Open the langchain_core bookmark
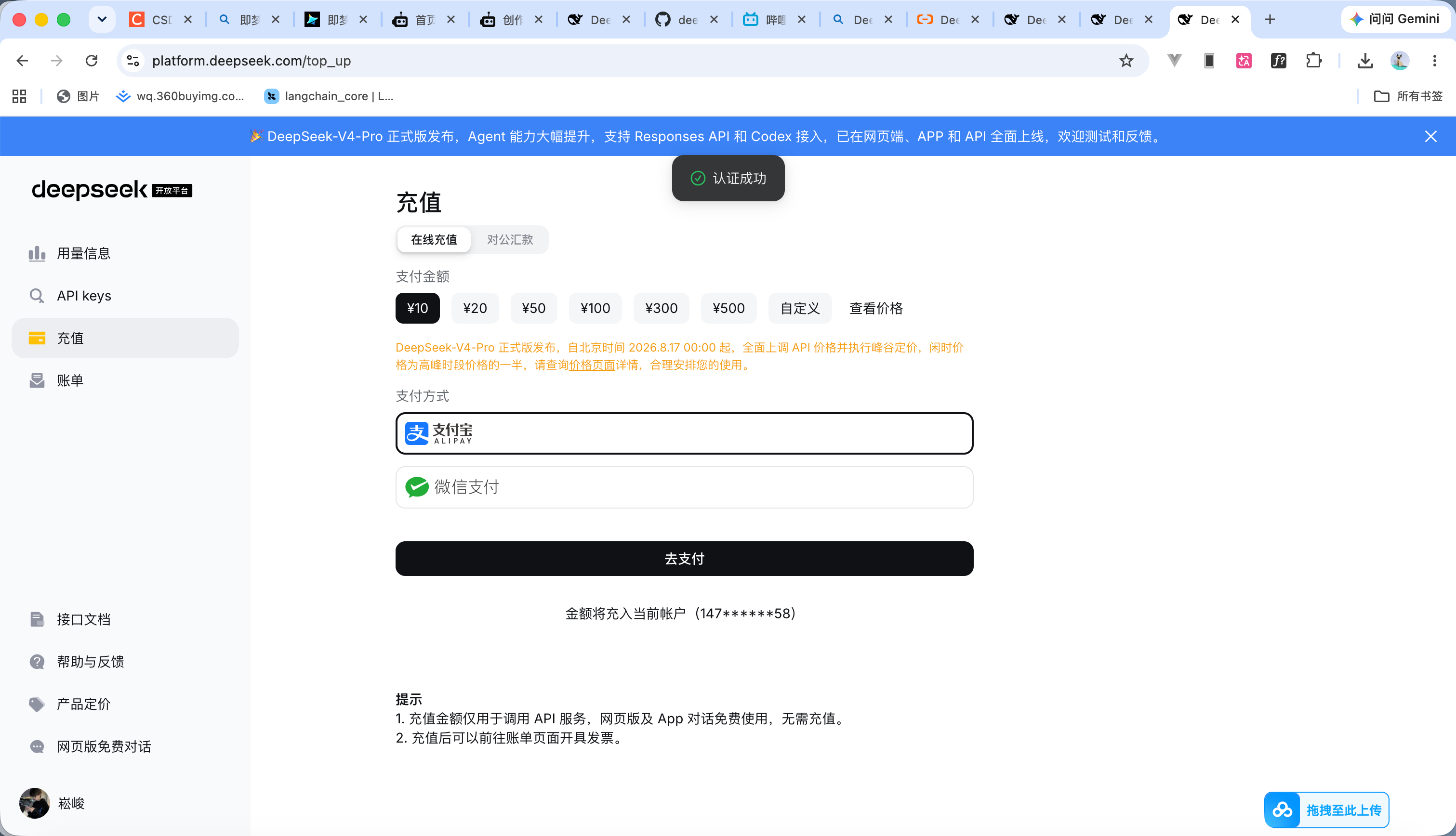 point(329,96)
